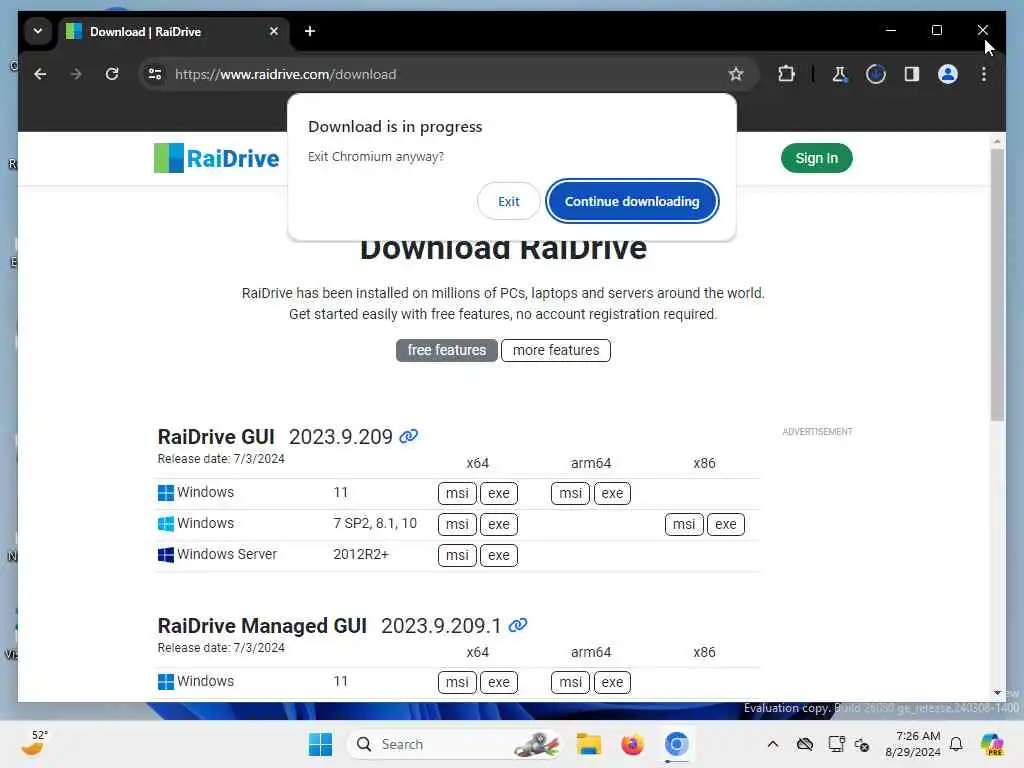Open the Extensions puzzle icon

click(786, 74)
